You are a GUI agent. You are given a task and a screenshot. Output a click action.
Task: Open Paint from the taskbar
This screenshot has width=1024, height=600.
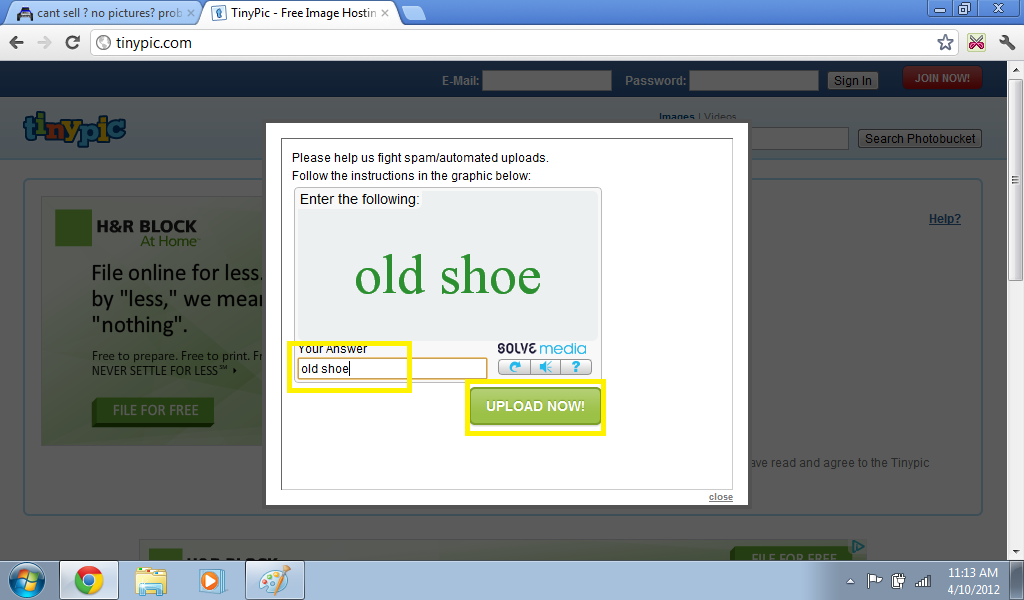point(275,580)
